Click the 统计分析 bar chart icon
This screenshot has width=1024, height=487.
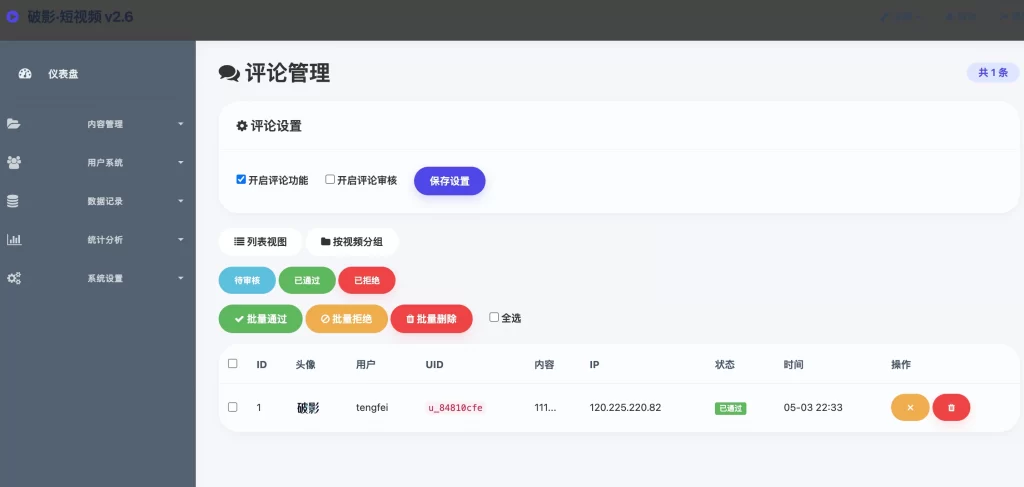14,240
